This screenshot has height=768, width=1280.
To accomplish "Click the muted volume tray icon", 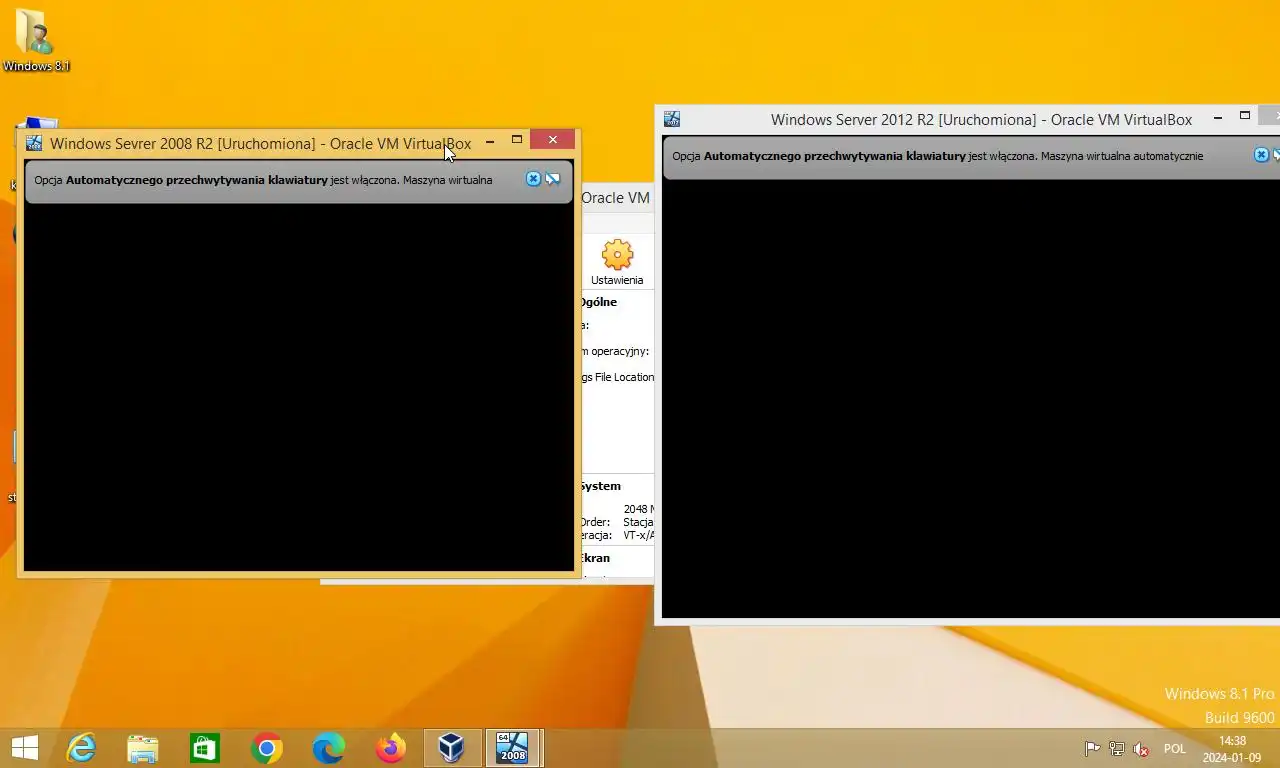I will [1141, 749].
